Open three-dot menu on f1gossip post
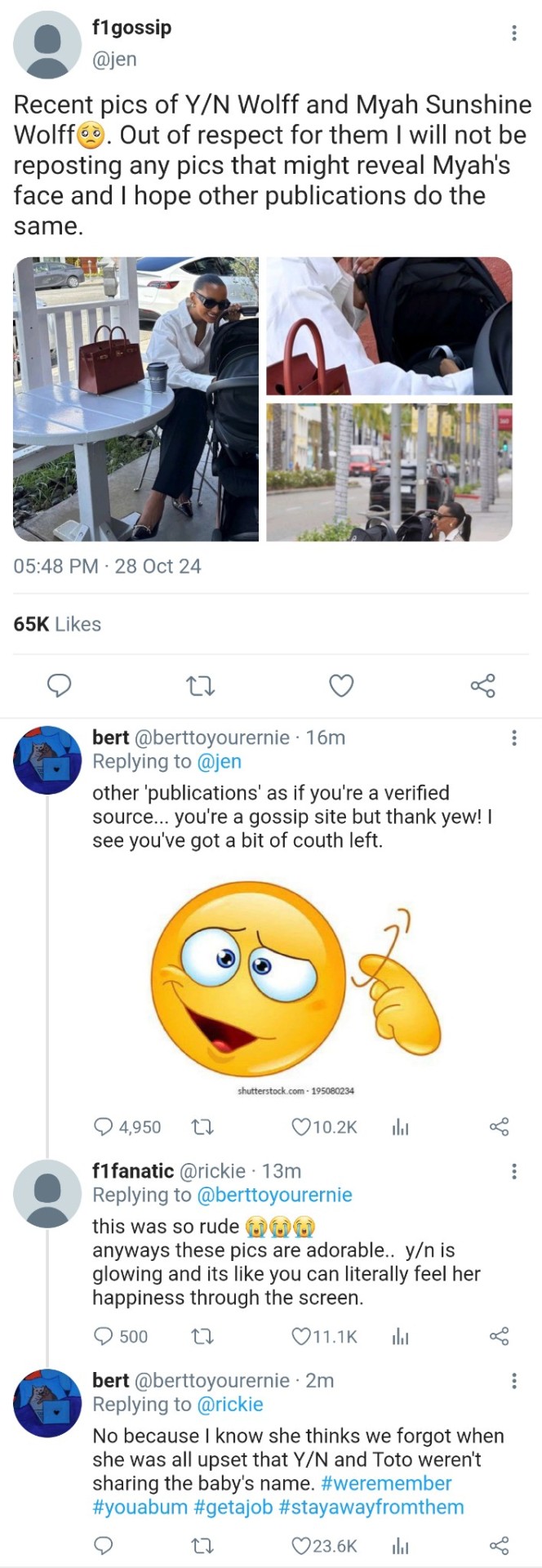This screenshot has width=542, height=1568. coord(513,33)
